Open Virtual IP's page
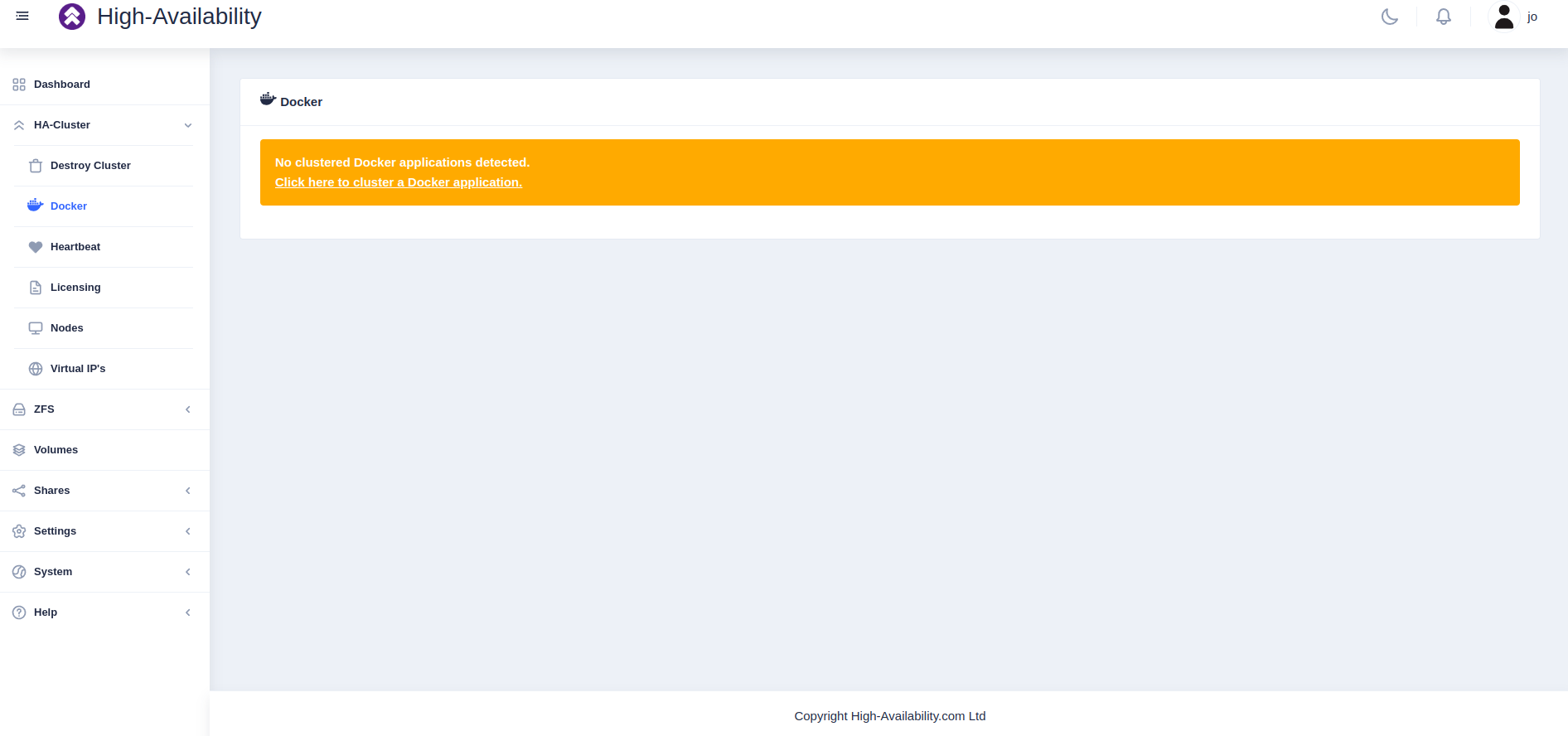The width and height of the screenshot is (1568, 736). point(78,369)
